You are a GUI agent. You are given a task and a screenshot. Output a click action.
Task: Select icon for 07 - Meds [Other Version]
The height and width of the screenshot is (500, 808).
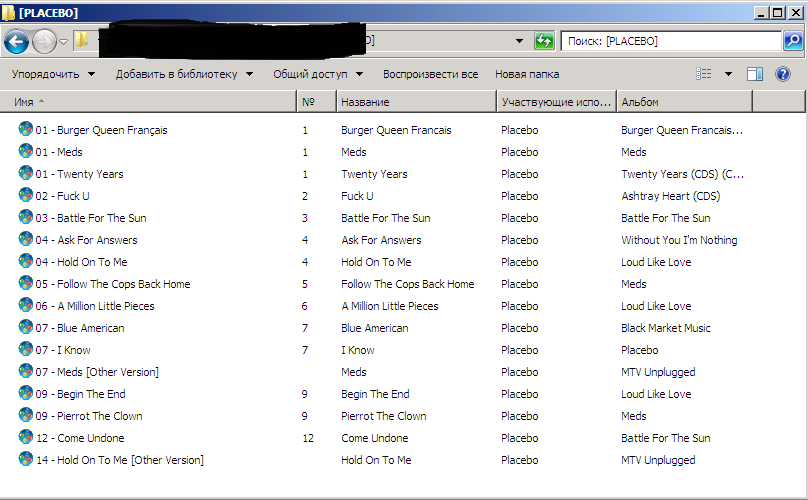coord(25,371)
